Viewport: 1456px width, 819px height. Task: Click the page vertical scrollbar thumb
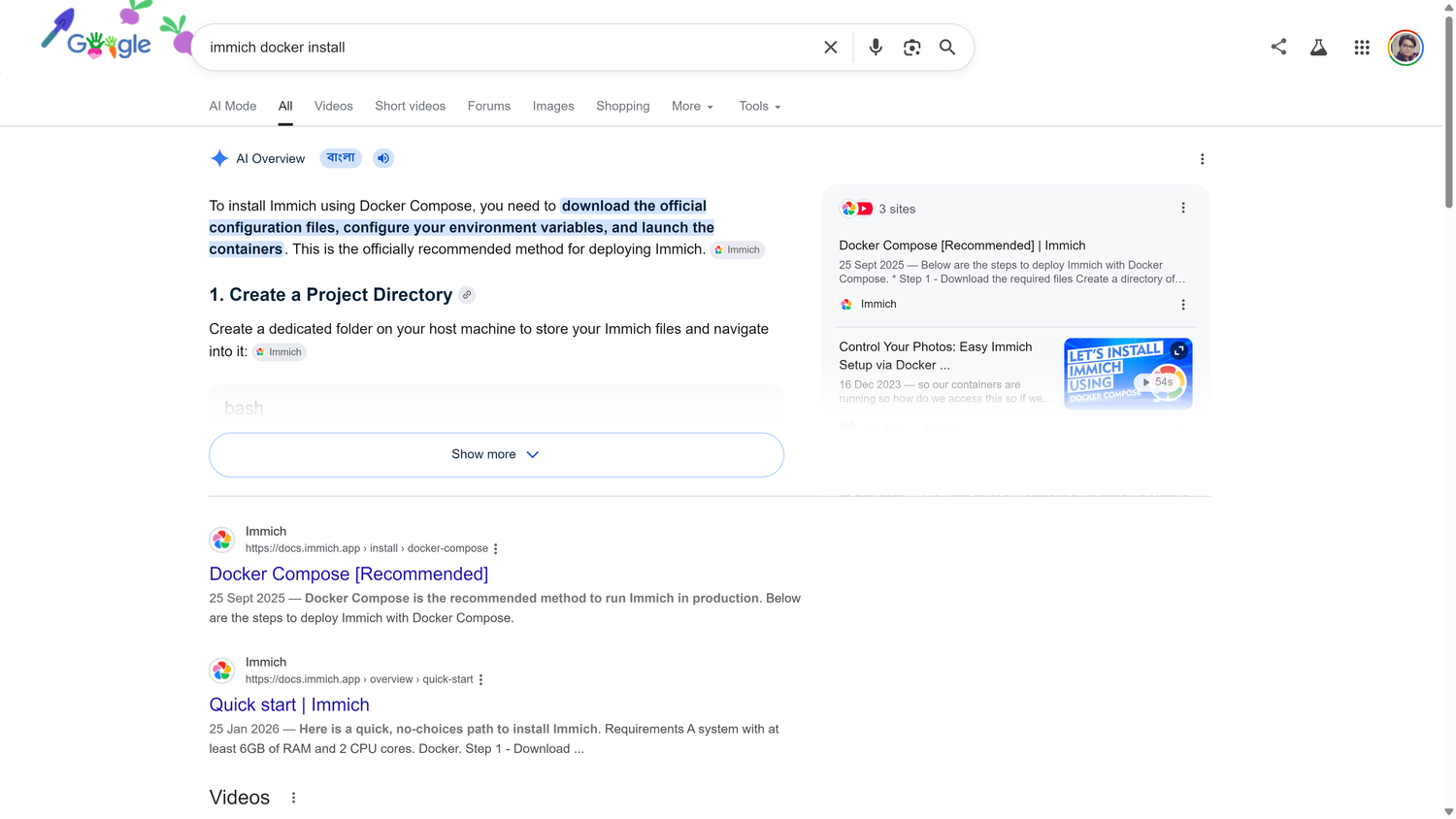click(x=1448, y=112)
